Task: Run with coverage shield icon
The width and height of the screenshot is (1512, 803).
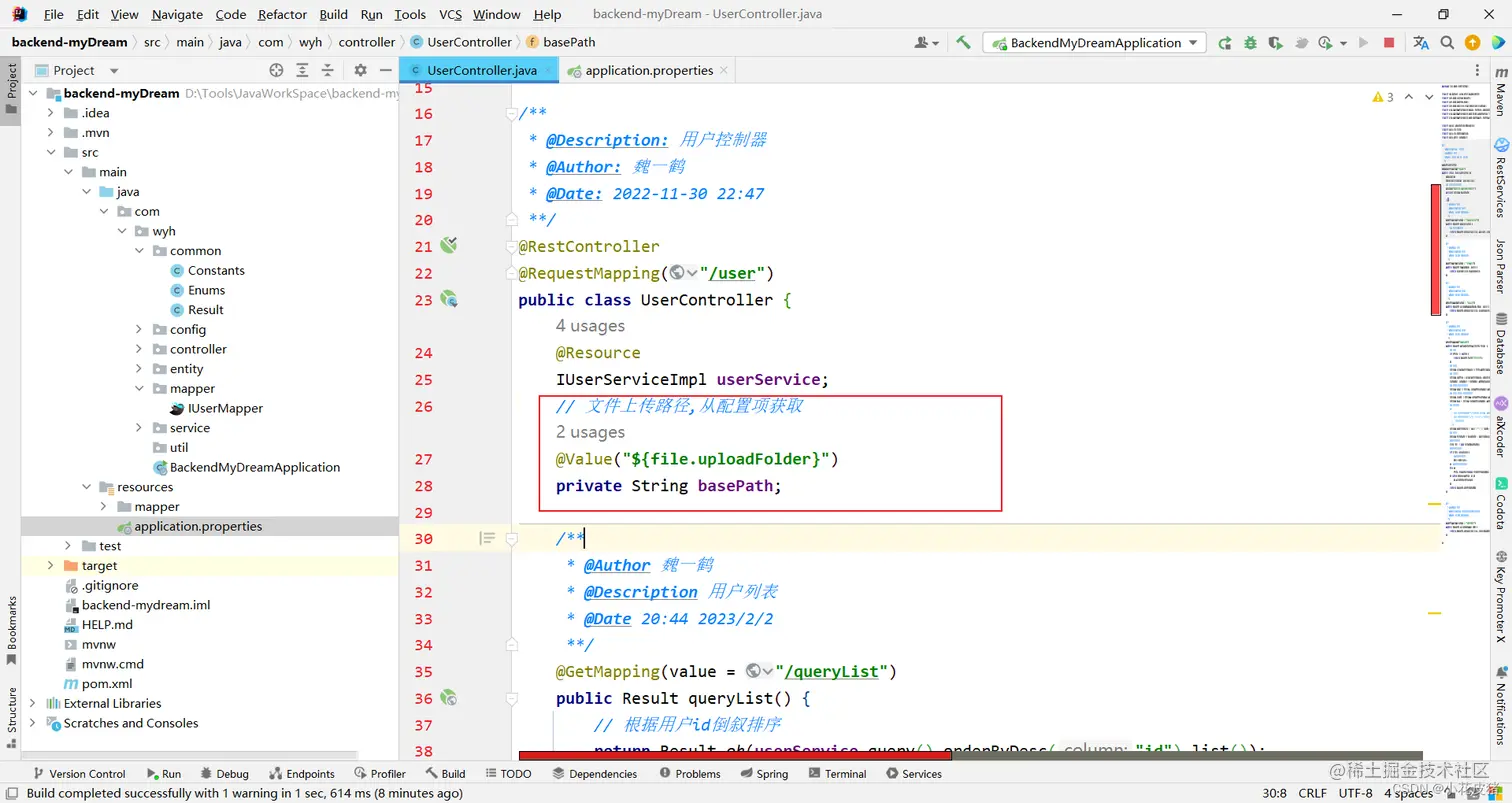Action: tap(1275, 42)
